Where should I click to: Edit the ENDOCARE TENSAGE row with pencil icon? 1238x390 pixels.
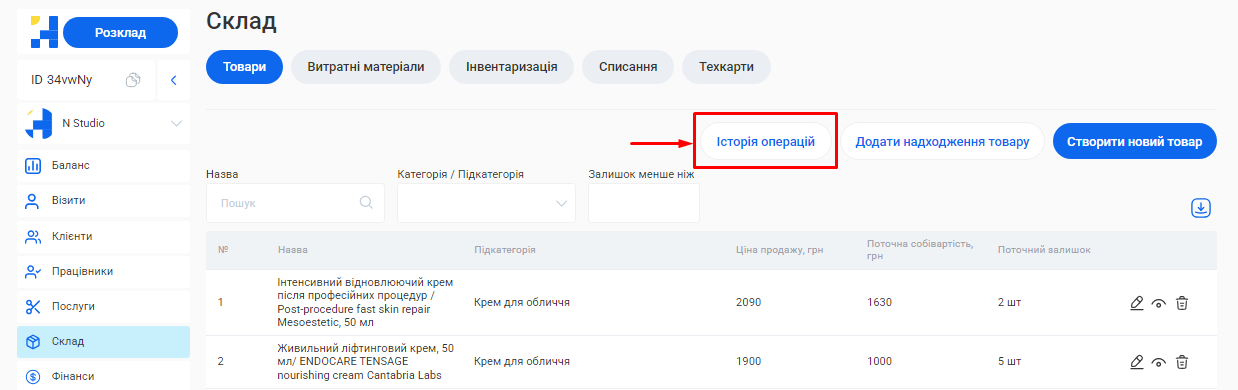click(1136, 362)
